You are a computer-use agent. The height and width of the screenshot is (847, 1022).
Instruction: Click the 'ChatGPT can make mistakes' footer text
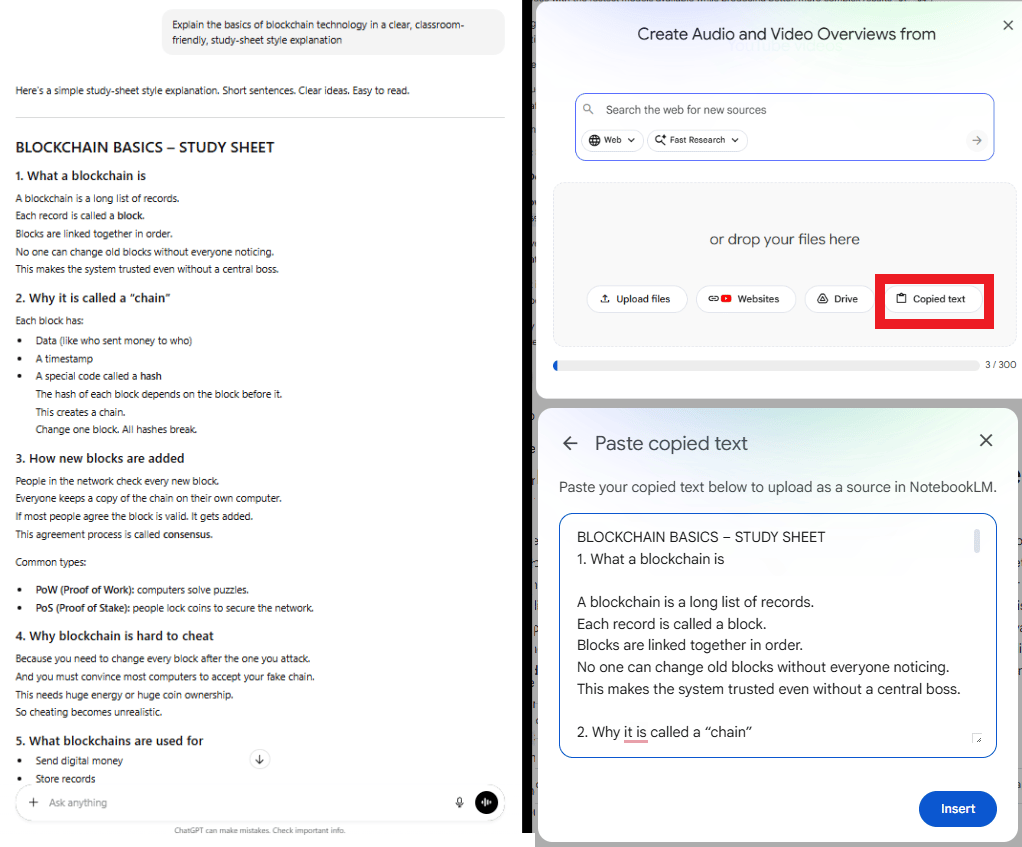pyautogui.click(x=259, y=831)
